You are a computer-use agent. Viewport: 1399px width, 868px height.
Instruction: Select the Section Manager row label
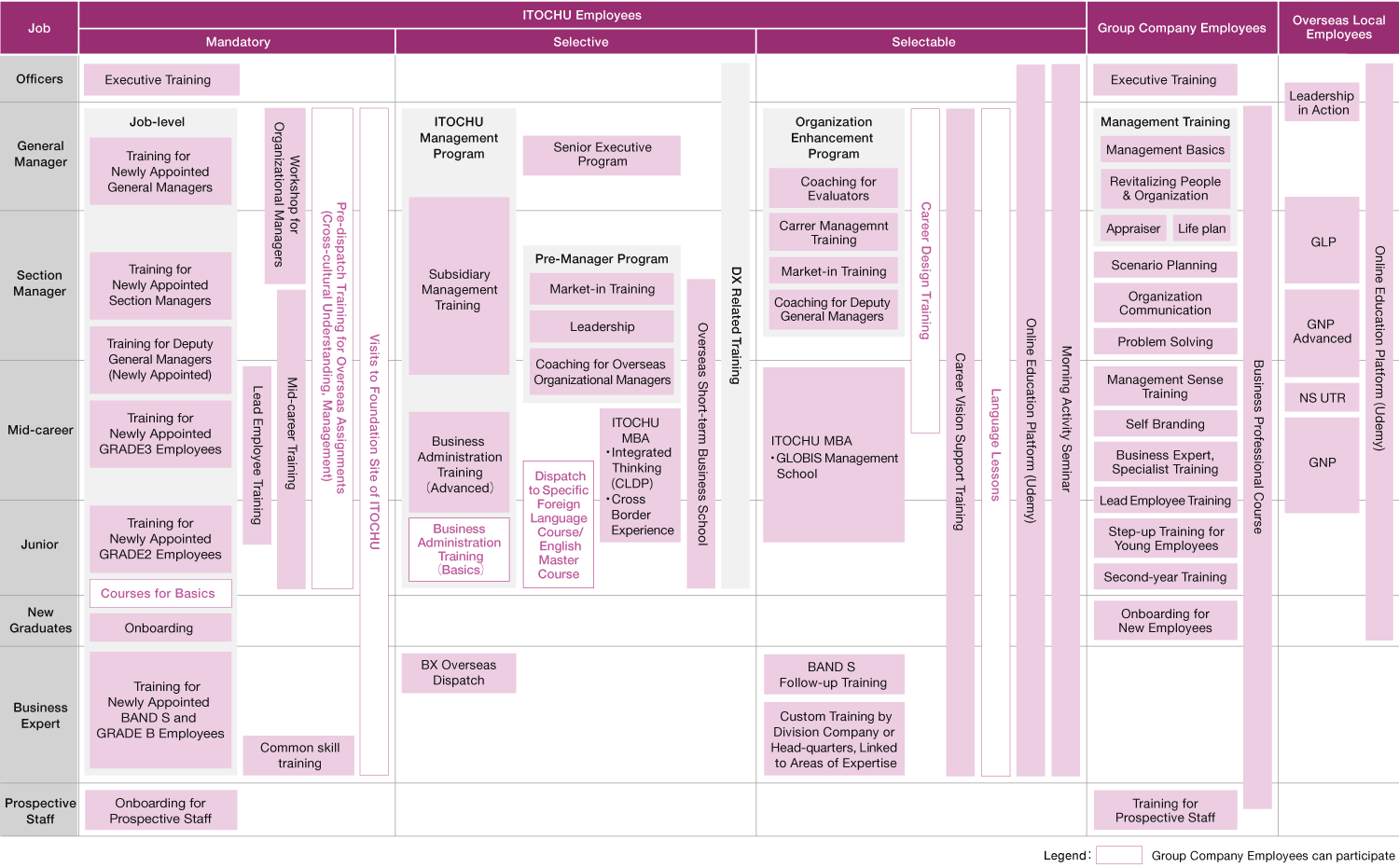pyautogui.click(x=39, y=283)
